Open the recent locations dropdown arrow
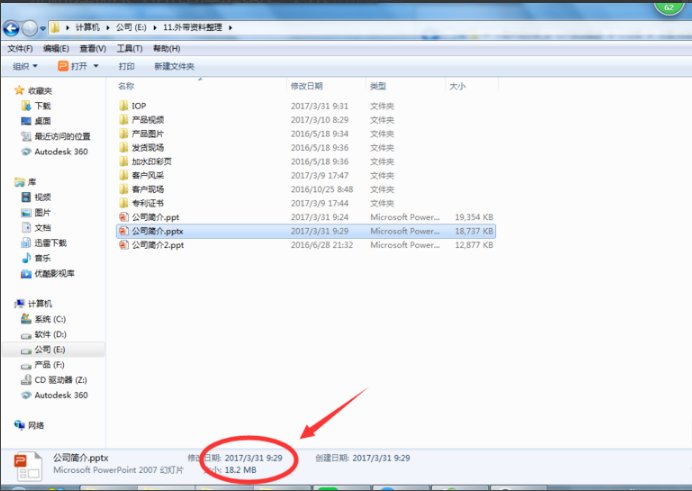The width and height of the screenshot is (692, 491). [43, 29]
